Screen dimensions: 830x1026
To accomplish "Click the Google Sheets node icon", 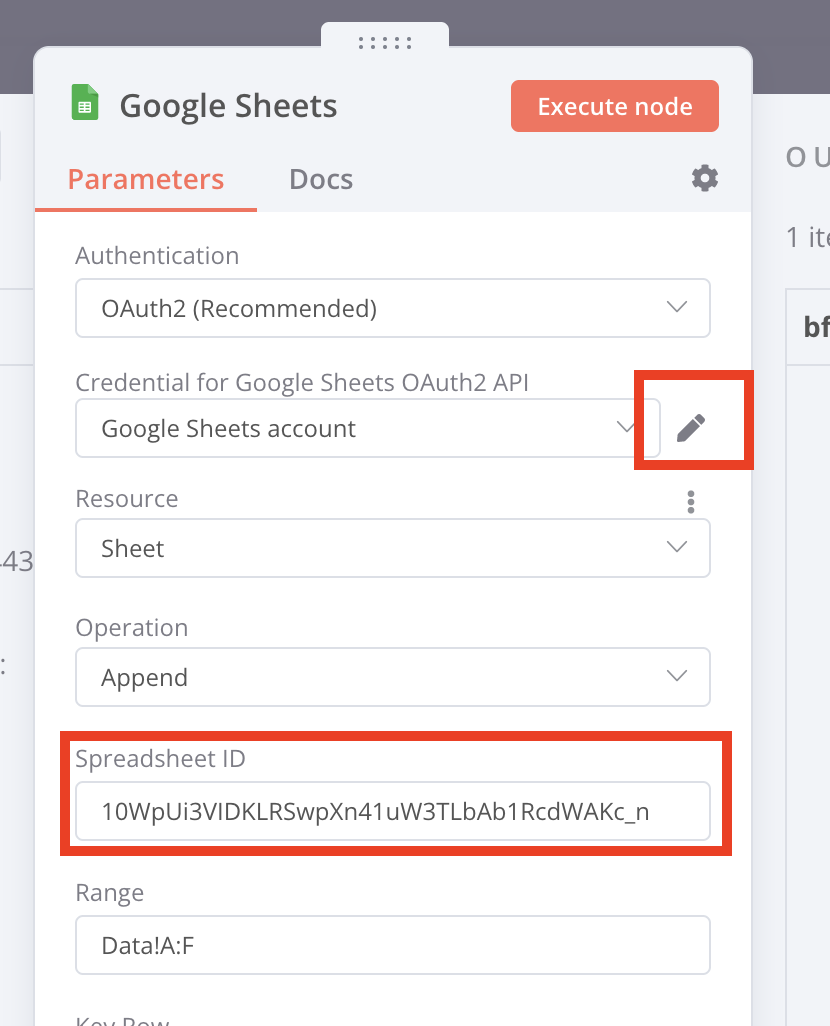I will 86,103.
